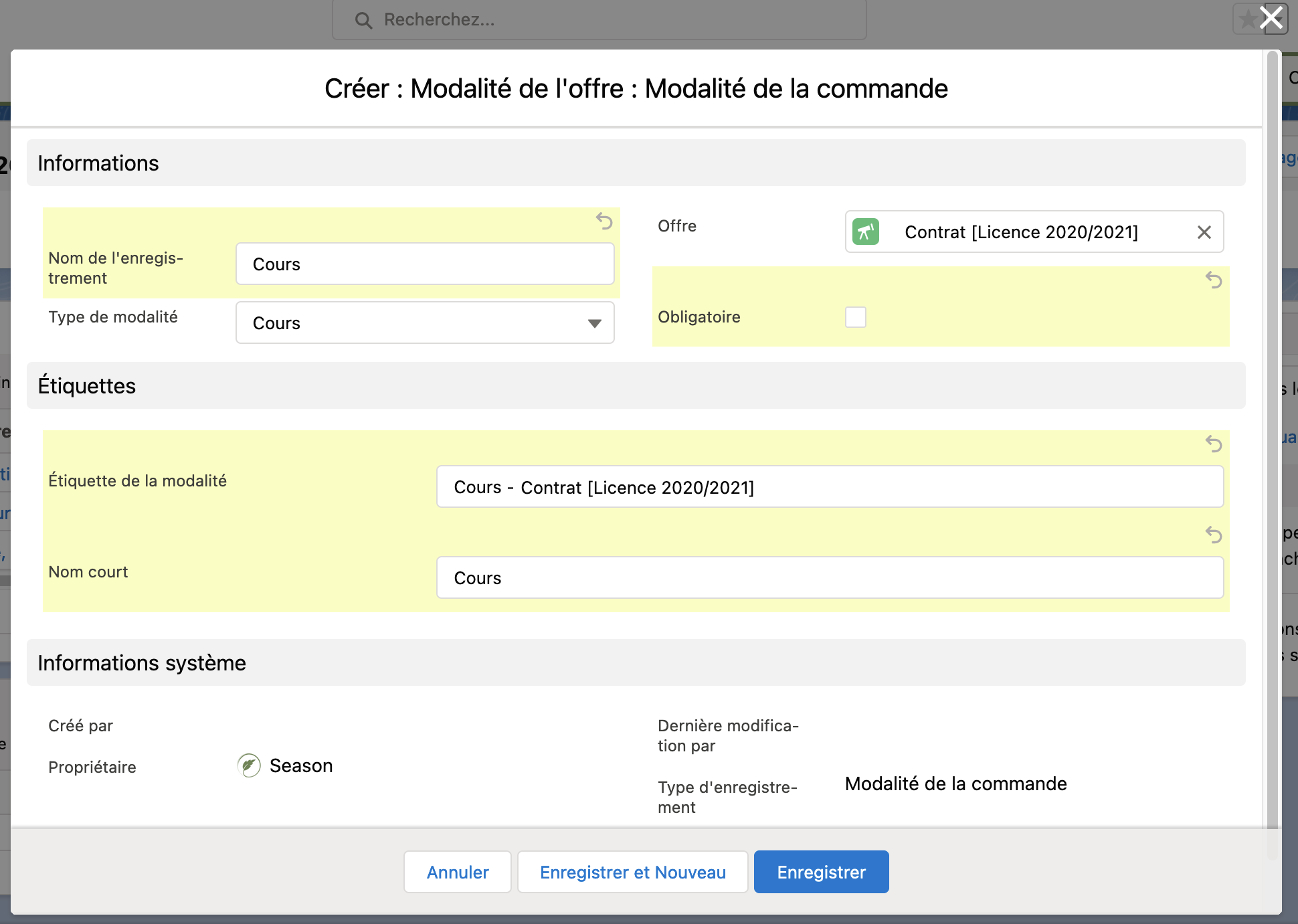The width and height of the screenshot is (1298, 924).
Task: Toggle the Obligatoire checkbox
Action: tap(855, 317)
